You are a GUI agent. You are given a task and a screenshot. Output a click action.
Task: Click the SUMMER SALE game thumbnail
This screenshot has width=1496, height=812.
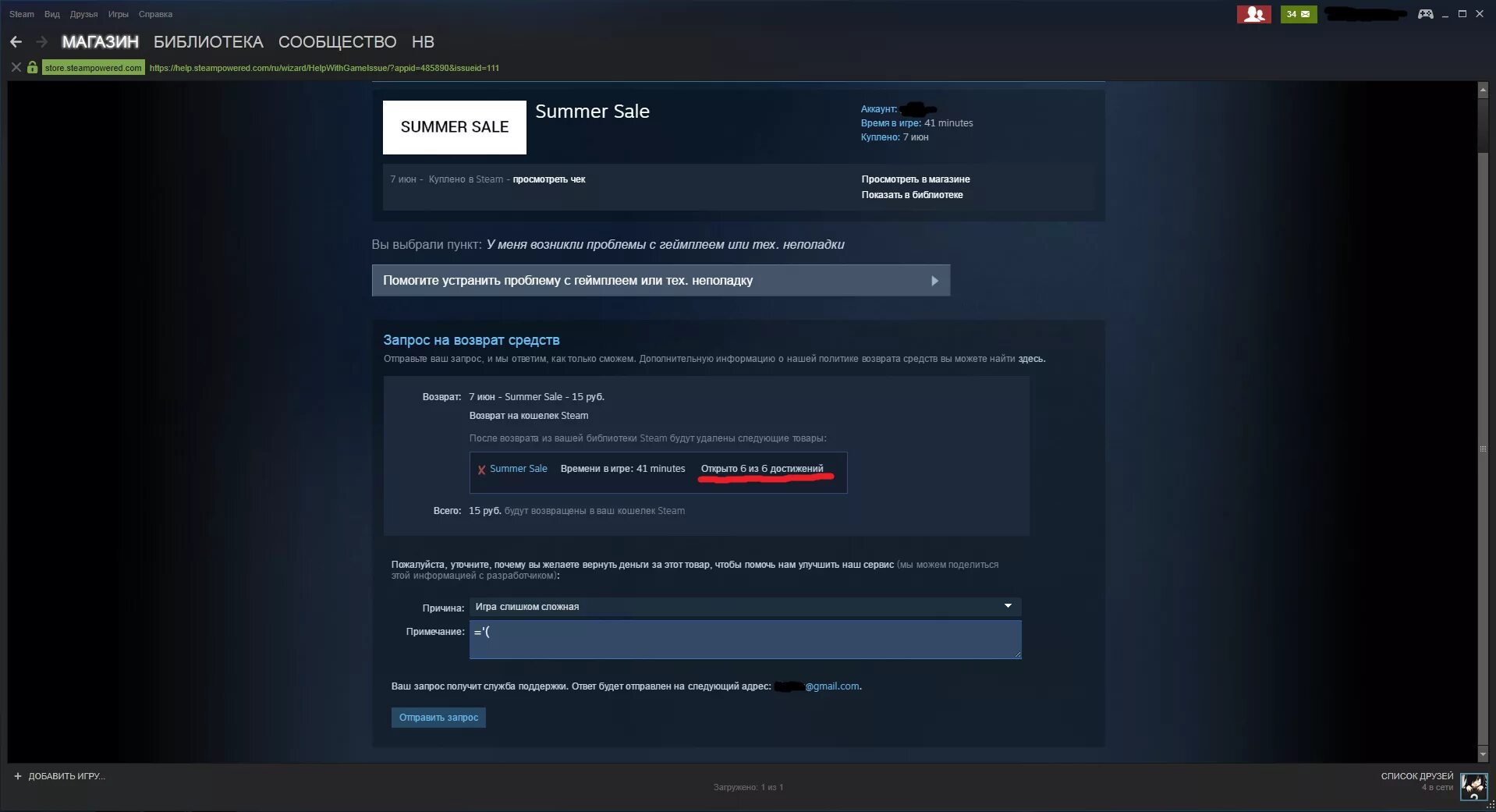tap(454, 127)
